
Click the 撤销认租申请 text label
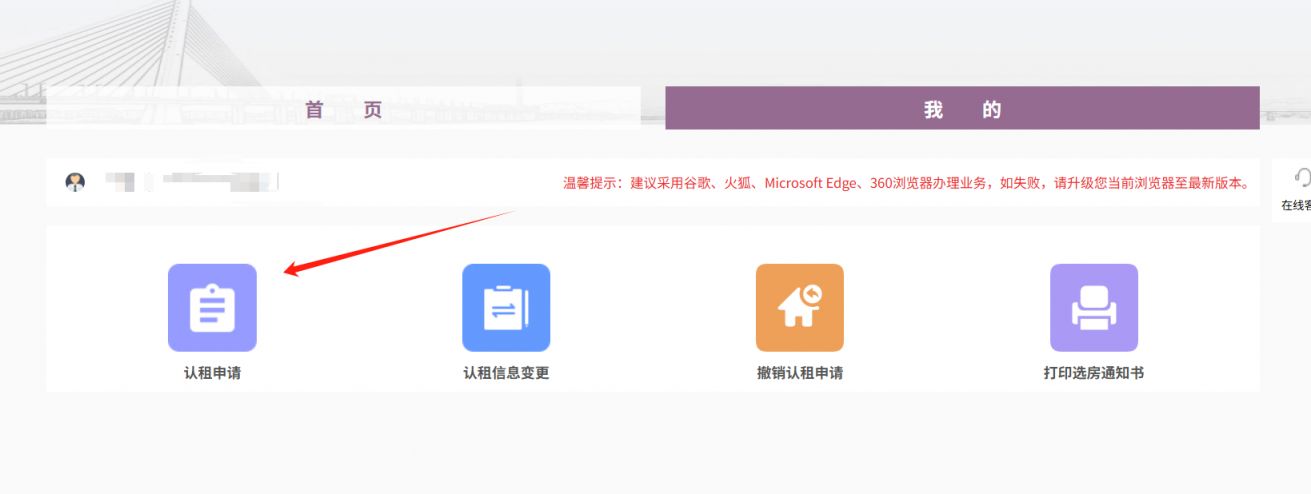pyautogui.click(x=800, y=373)
